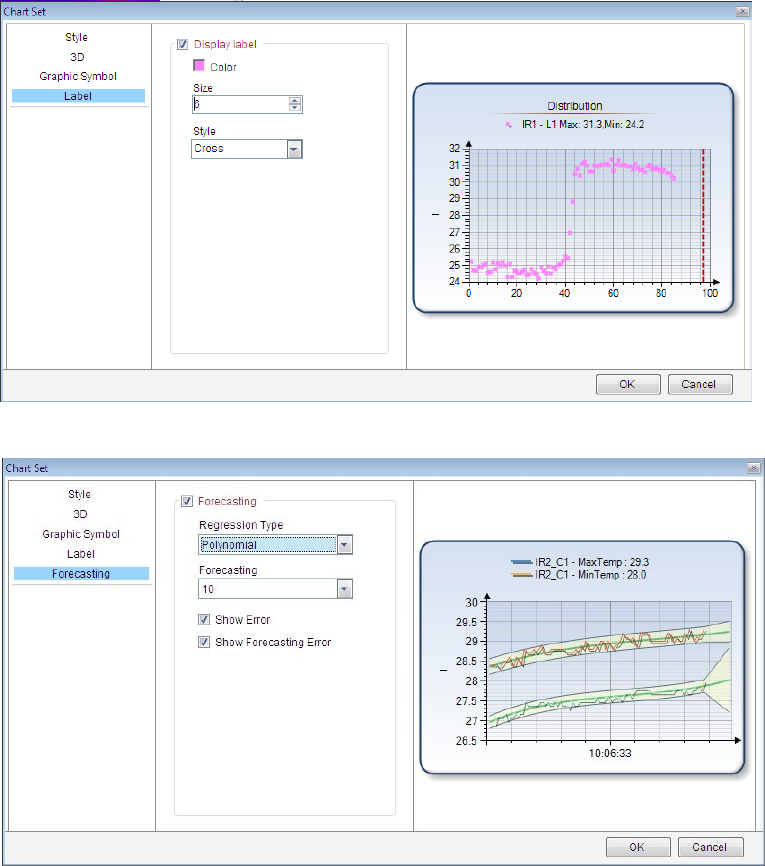Click Cancel in the bottom Chart Set dialog

tap(710, 847)
